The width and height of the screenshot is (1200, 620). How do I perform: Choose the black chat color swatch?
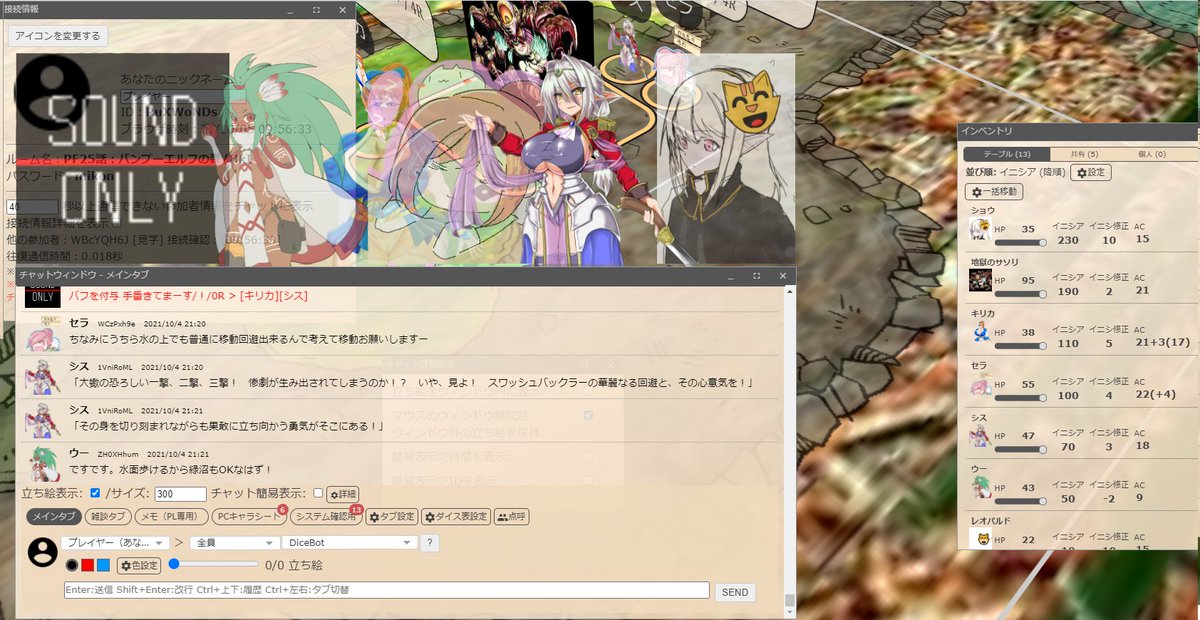pos(71,565)
